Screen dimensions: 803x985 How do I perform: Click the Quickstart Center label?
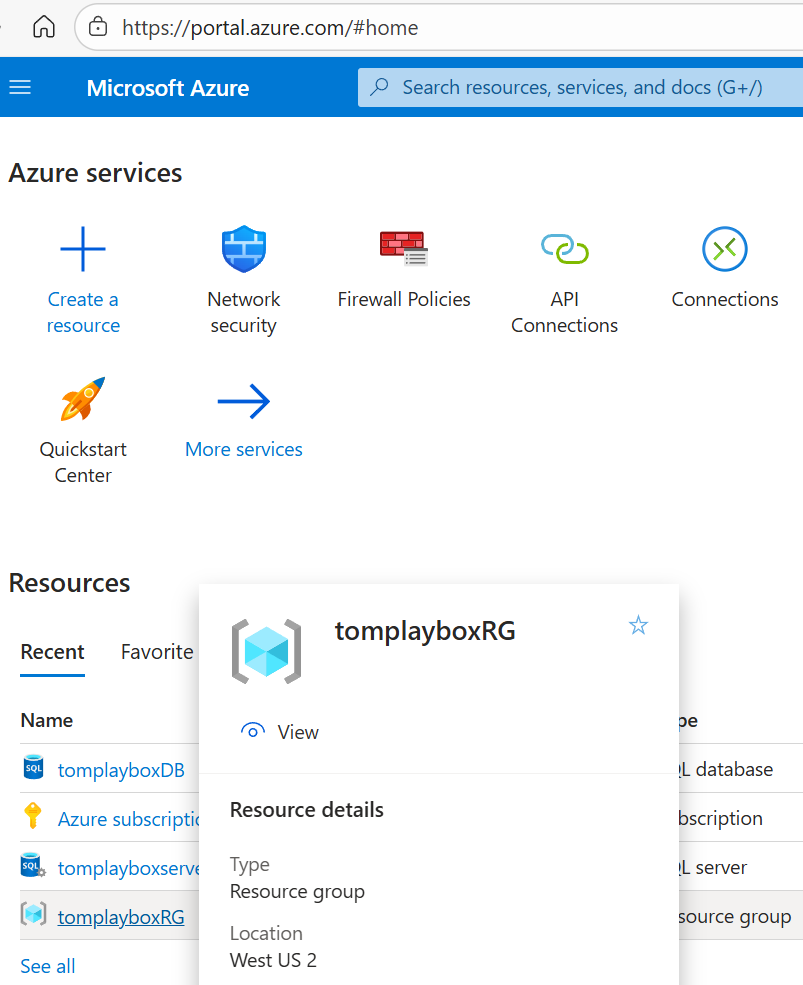click(x=83, y=462)
